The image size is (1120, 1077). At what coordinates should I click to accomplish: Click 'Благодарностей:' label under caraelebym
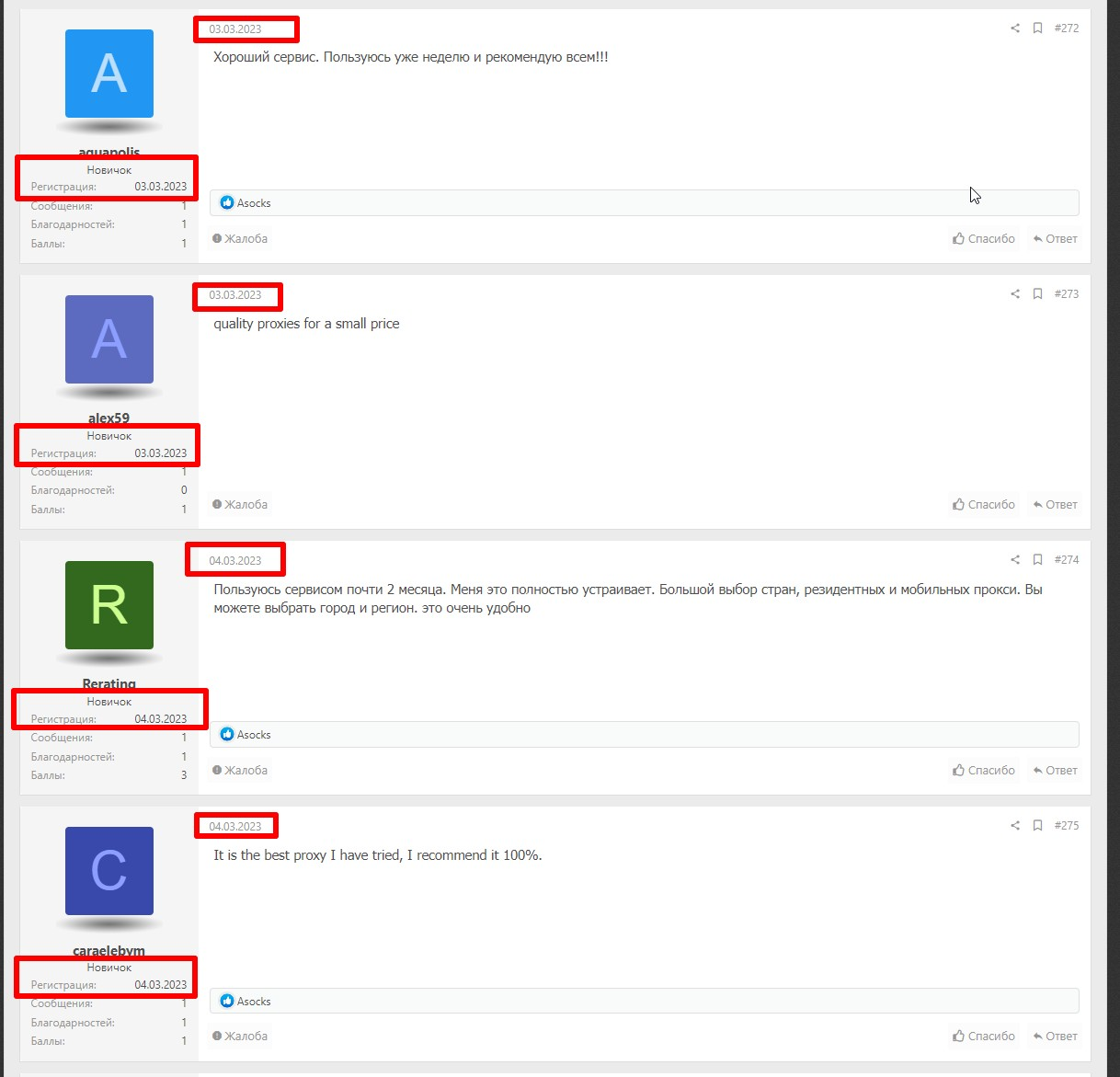[x=73, y=1023]
